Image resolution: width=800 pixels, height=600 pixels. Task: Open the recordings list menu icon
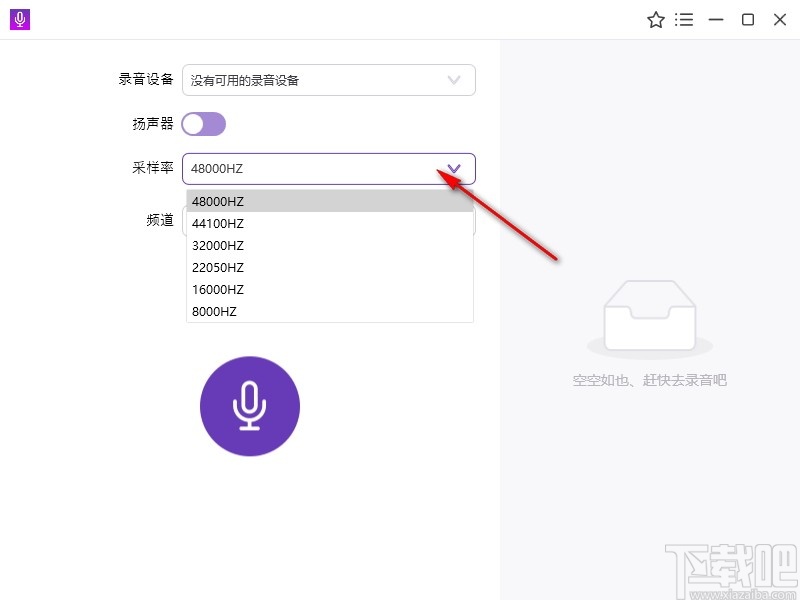[684, 19]
